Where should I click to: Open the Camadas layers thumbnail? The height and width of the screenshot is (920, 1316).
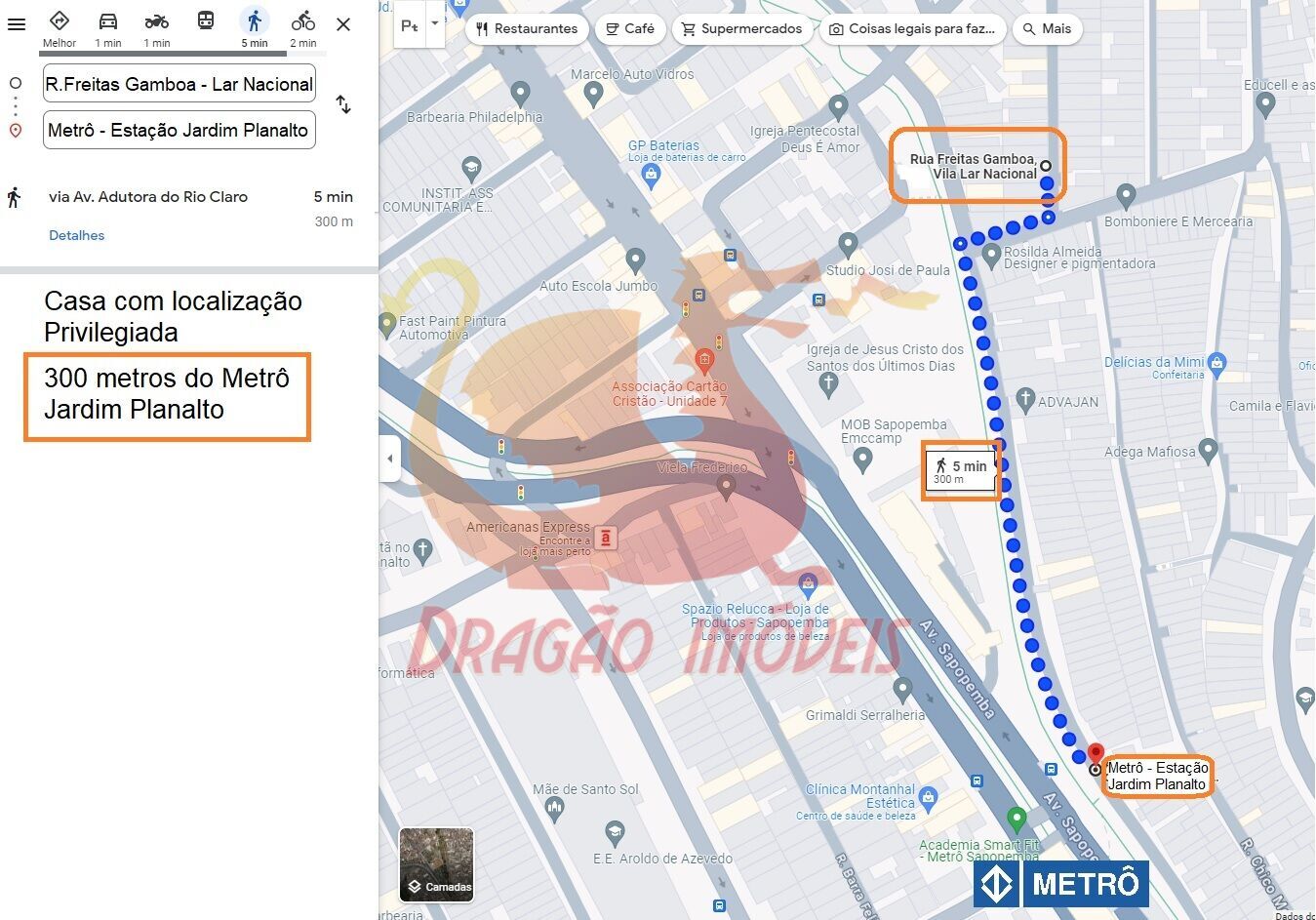click(436, 864)
